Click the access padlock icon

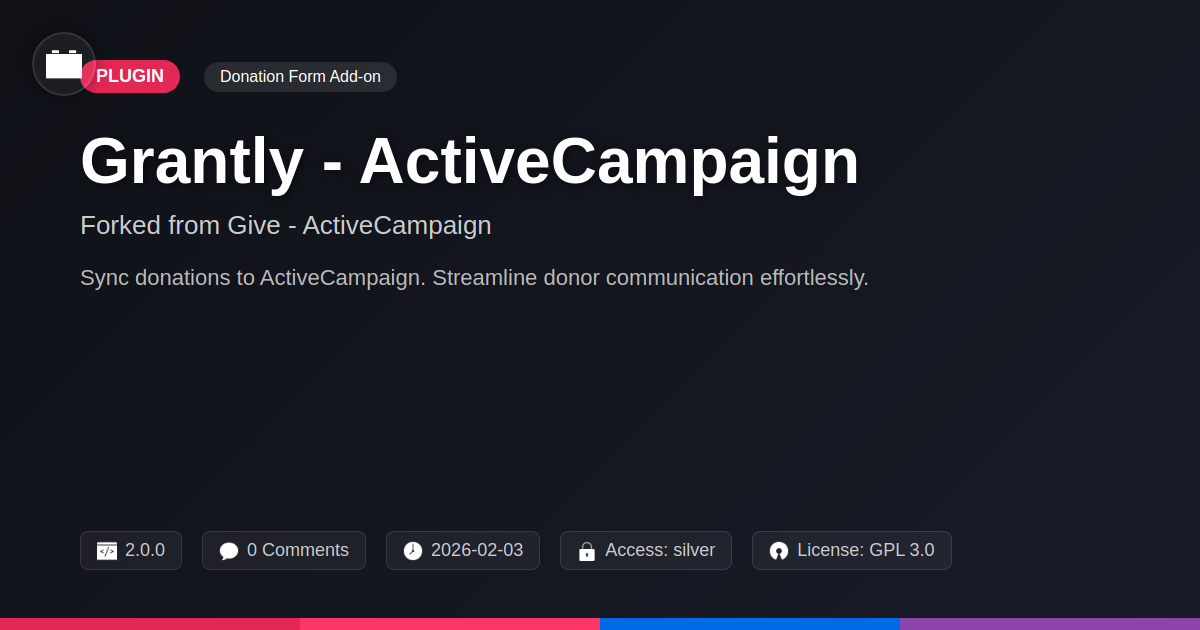coord(587,551)
